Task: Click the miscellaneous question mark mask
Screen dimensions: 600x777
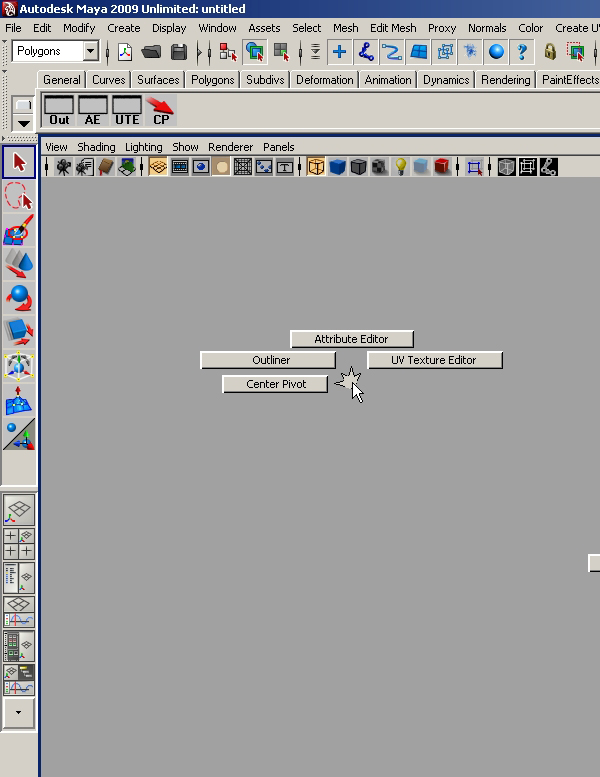Action: 522,52
